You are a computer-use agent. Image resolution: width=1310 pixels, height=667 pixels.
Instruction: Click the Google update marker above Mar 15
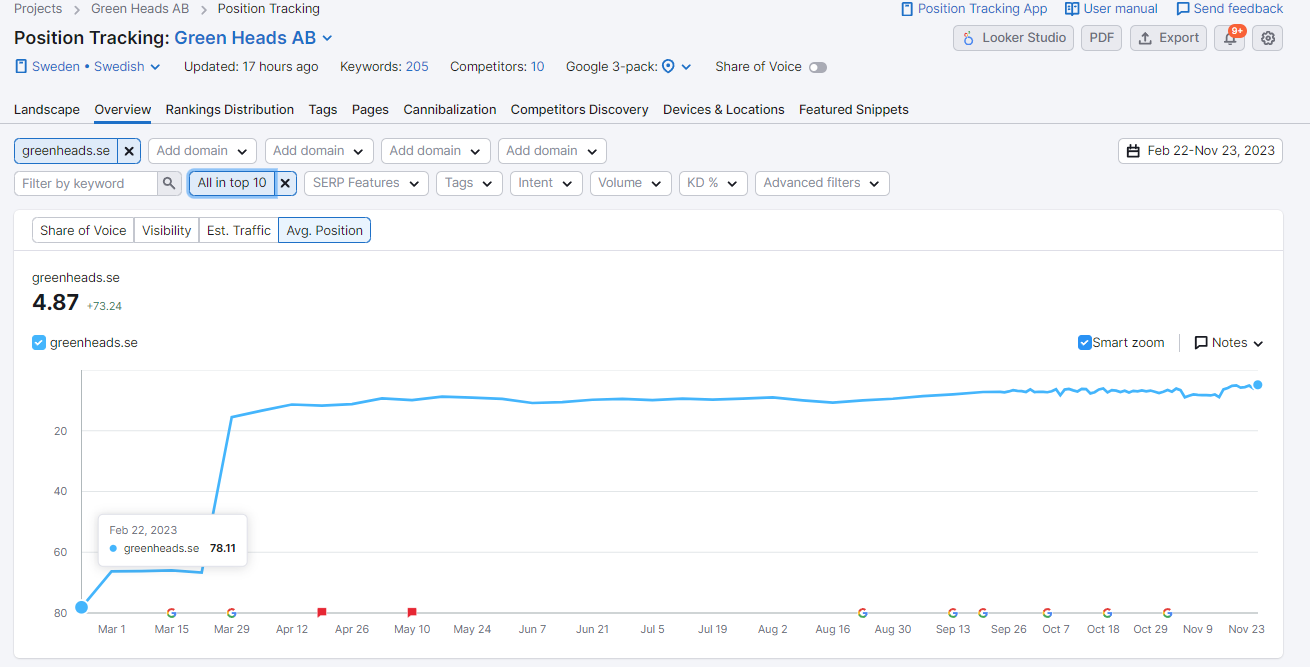tap(171, 613)
